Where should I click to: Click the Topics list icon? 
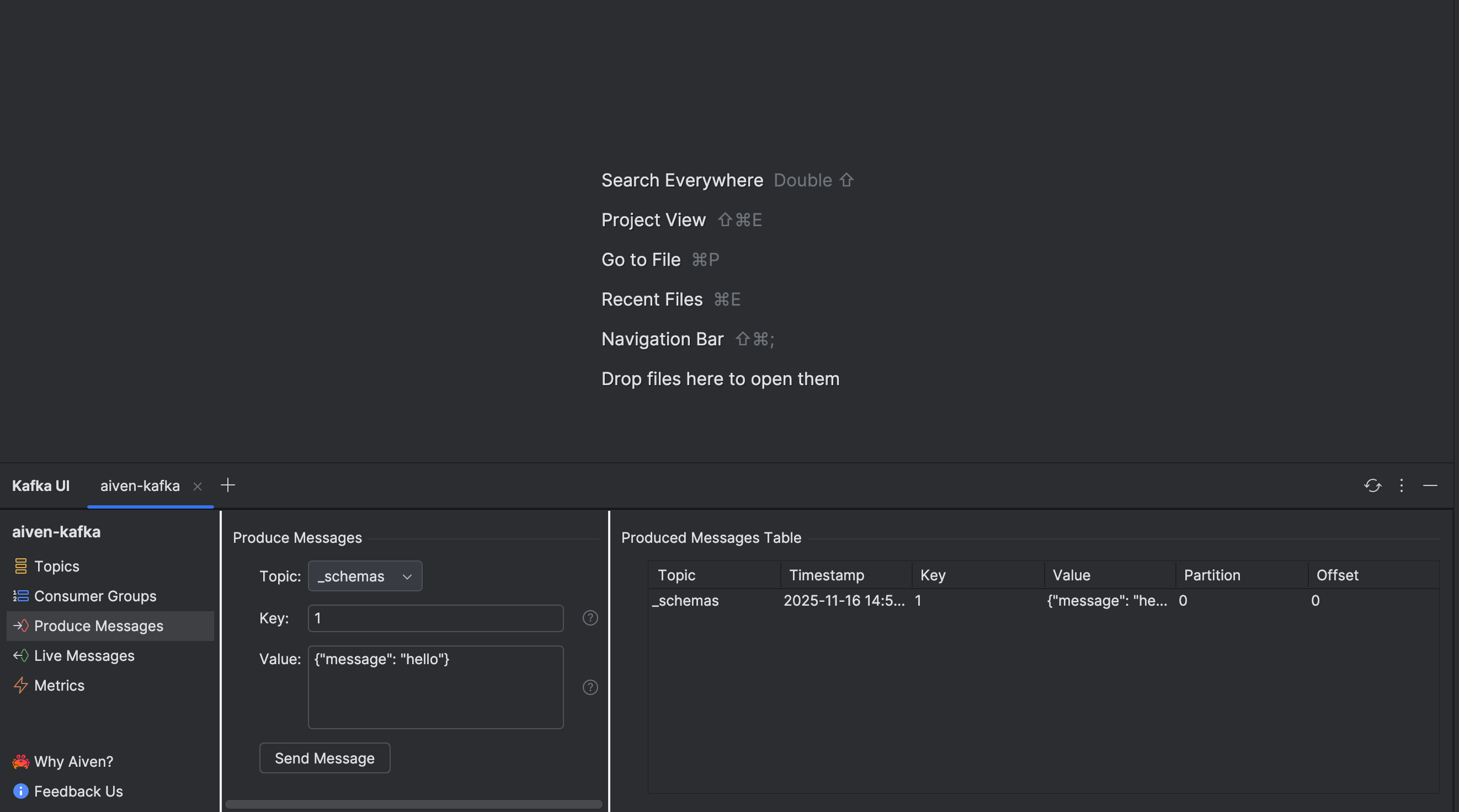click(20, 565)
